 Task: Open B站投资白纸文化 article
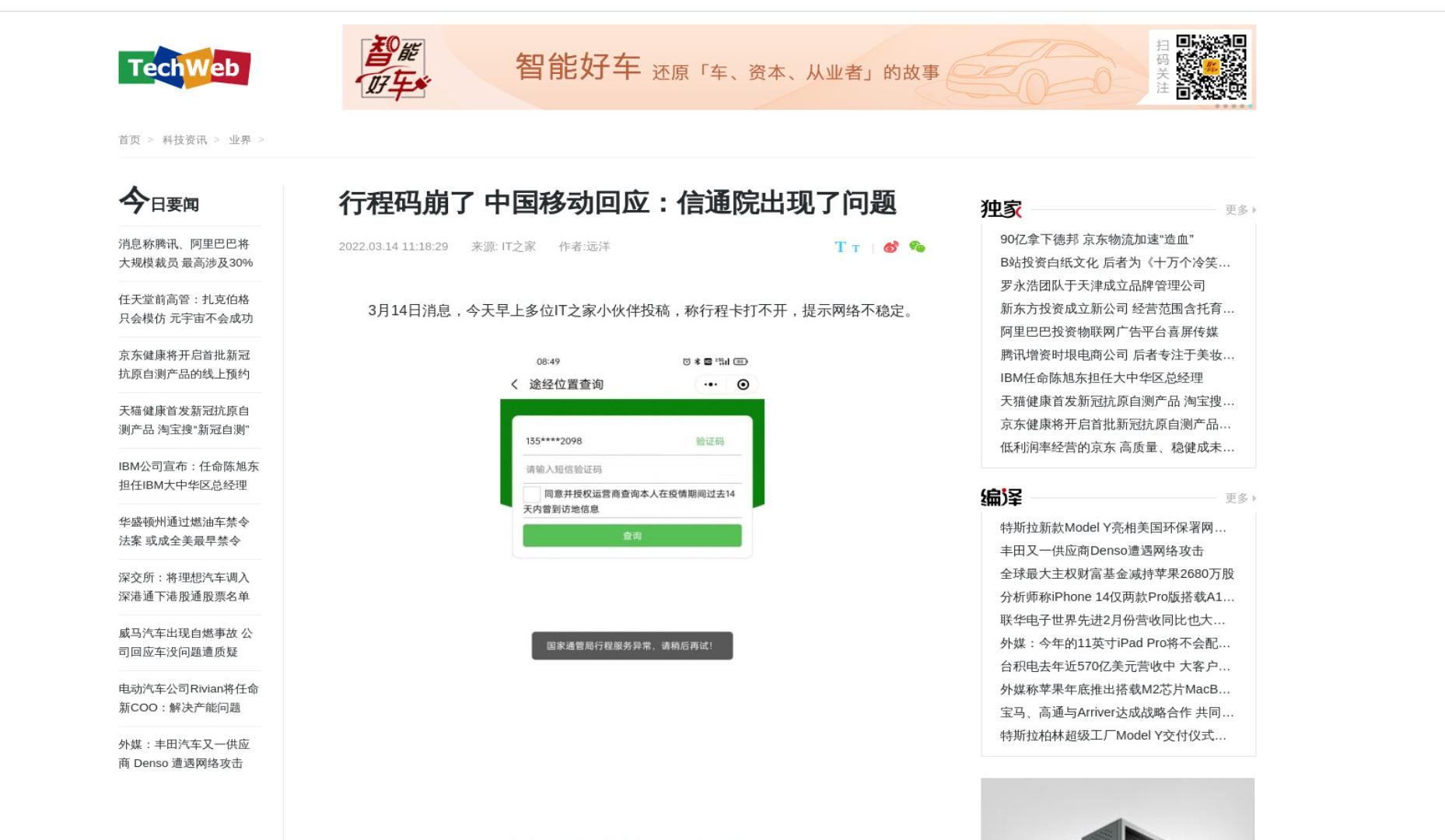1115,263
